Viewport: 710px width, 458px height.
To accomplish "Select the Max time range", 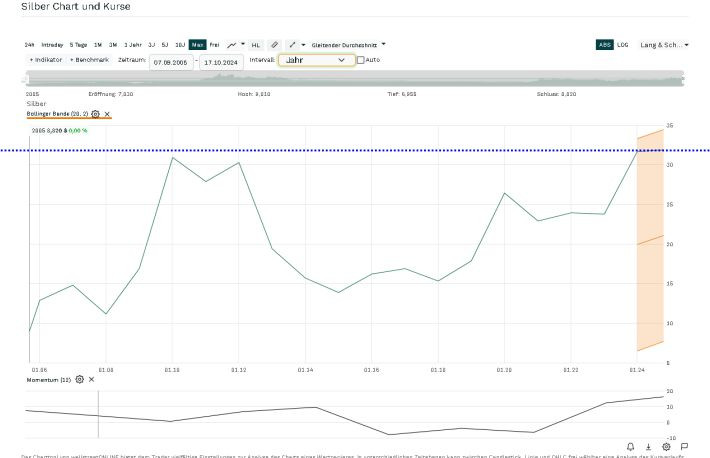I will point(197,45).
